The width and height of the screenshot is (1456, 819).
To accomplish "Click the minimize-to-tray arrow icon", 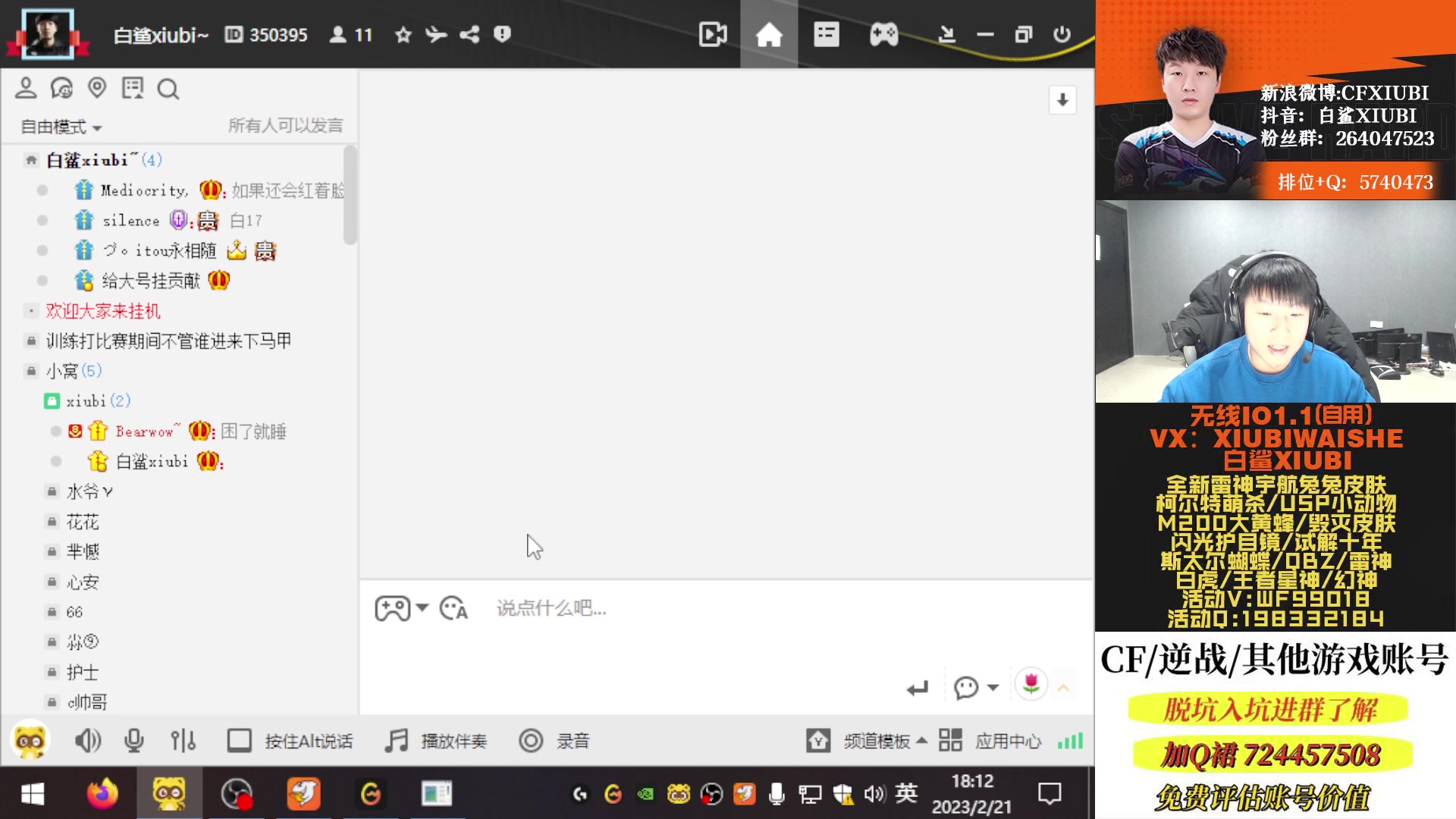I will pyautogui.click(x=946, y=35).
